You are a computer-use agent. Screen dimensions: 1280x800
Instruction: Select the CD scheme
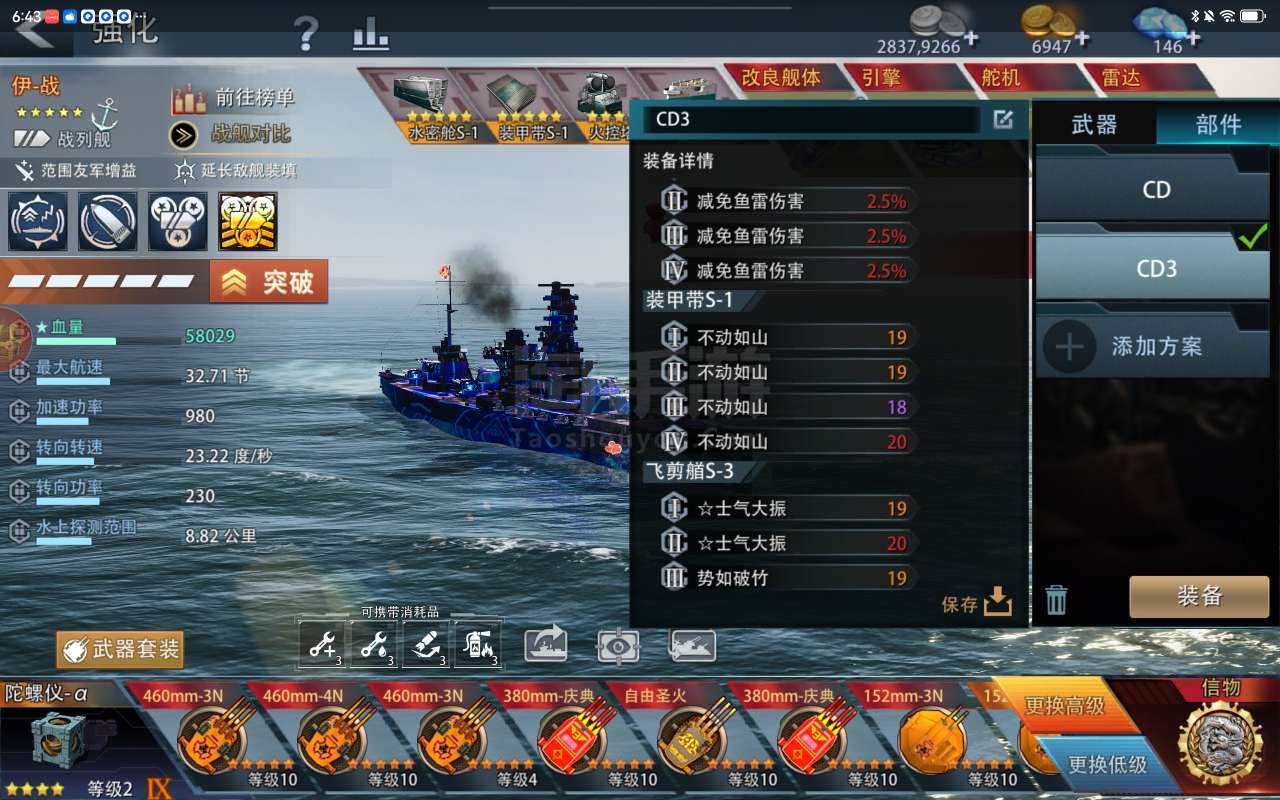coord(1155,189)
